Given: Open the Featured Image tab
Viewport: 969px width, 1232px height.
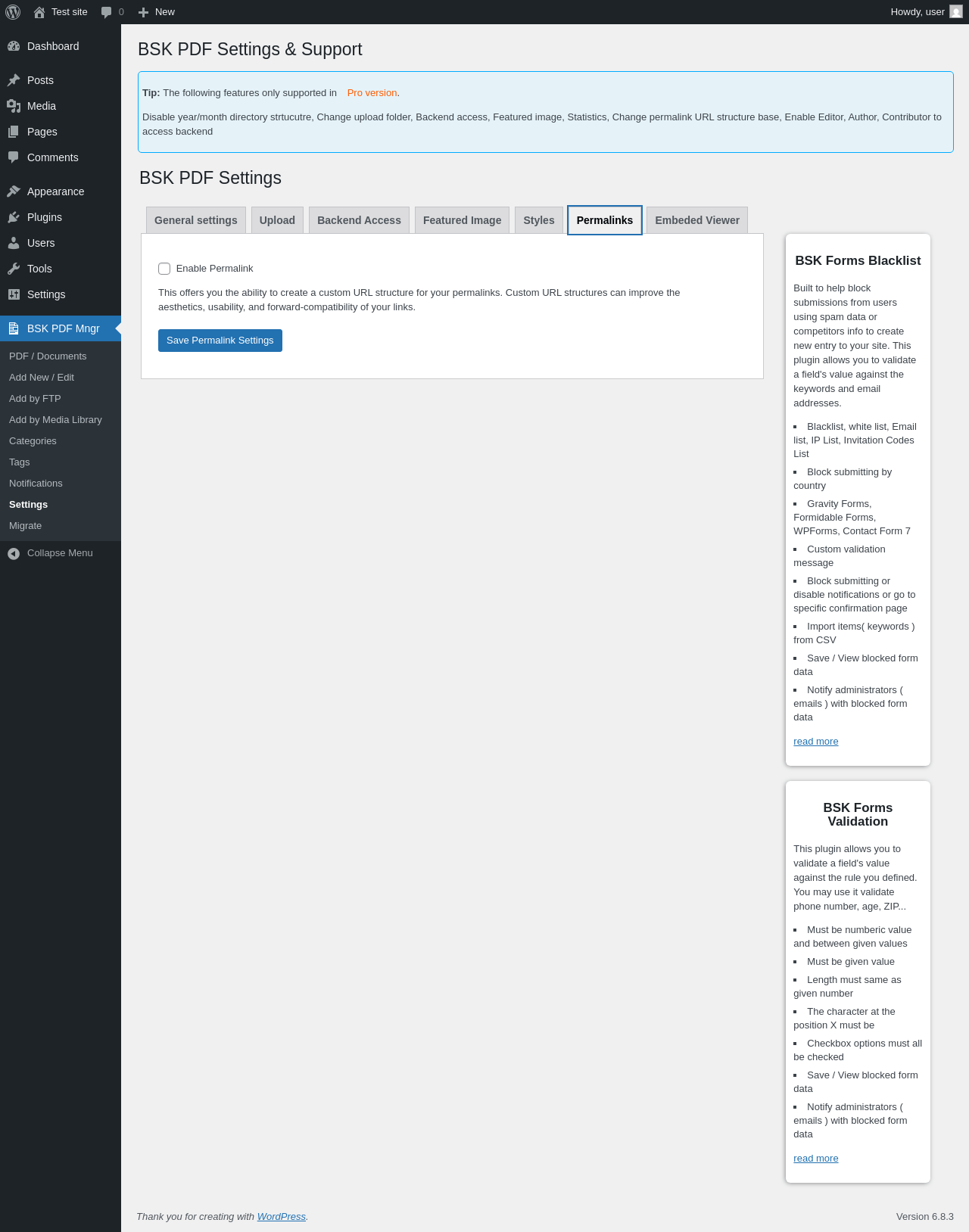Looking at the screenshot, I should [462, 220].
